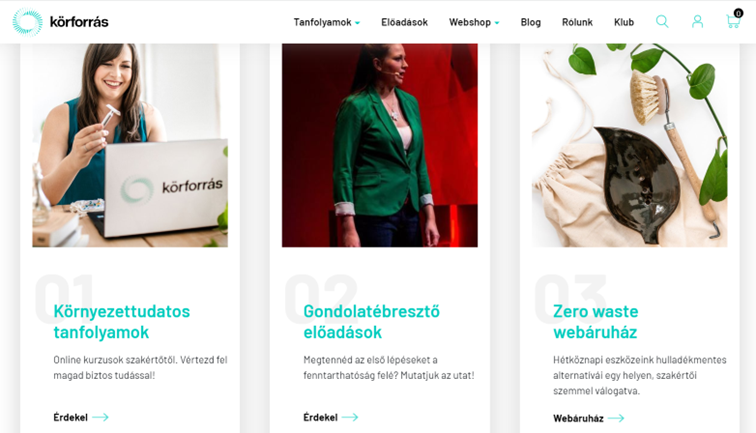Click the arrow after Webáruház link
The width and height of the screenshot is (756, 433).
[x=616, y=419]
